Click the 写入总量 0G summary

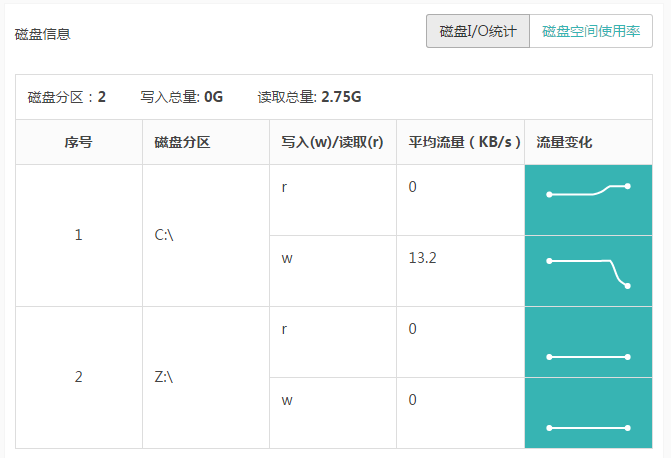click(181, 97)
